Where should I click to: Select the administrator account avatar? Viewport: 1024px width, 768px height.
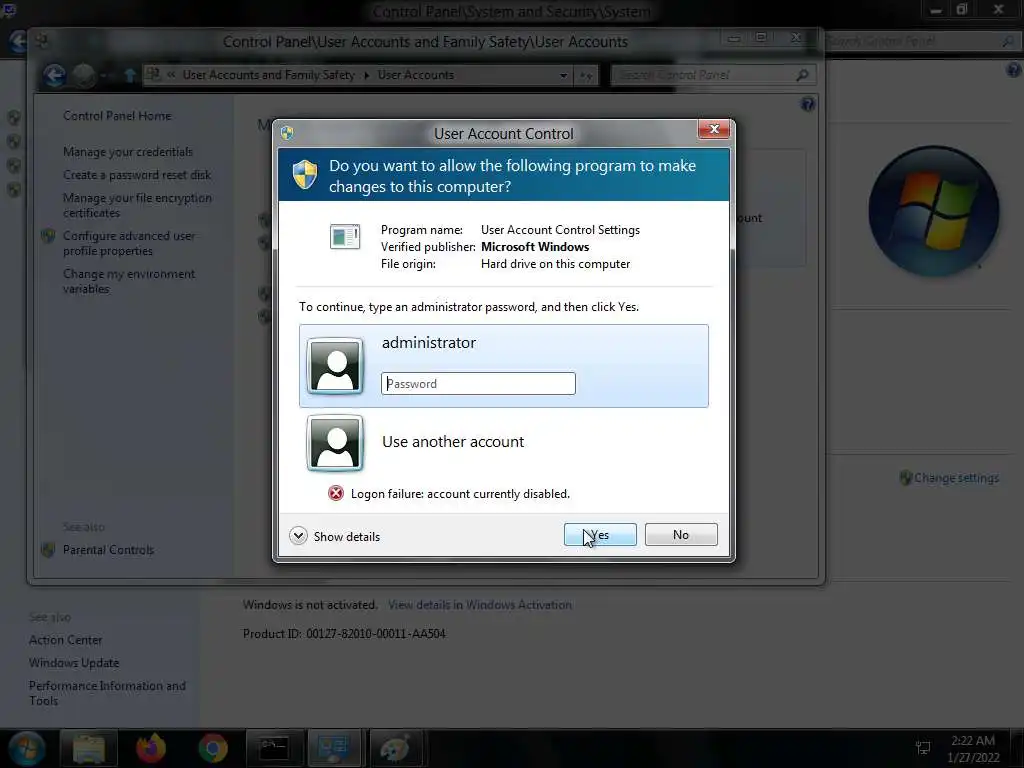[x=335, y=366]
